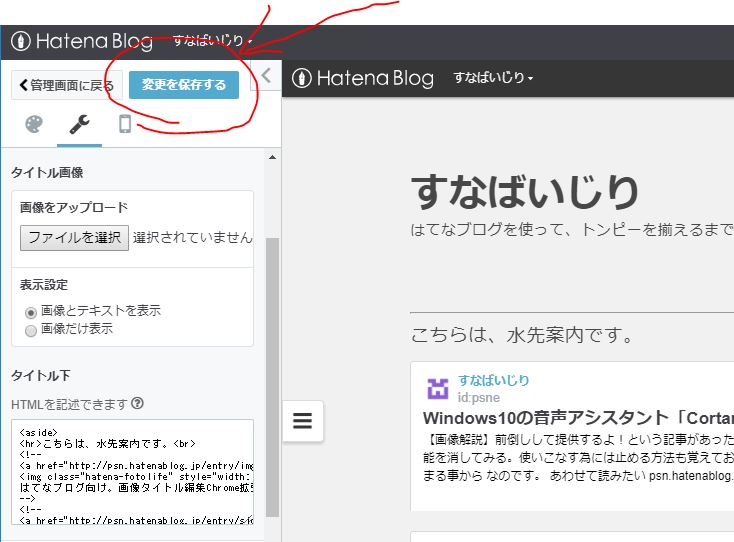734x542 pixels.
Task: Click the タイトル下 section heading
Action: point(41,375)
